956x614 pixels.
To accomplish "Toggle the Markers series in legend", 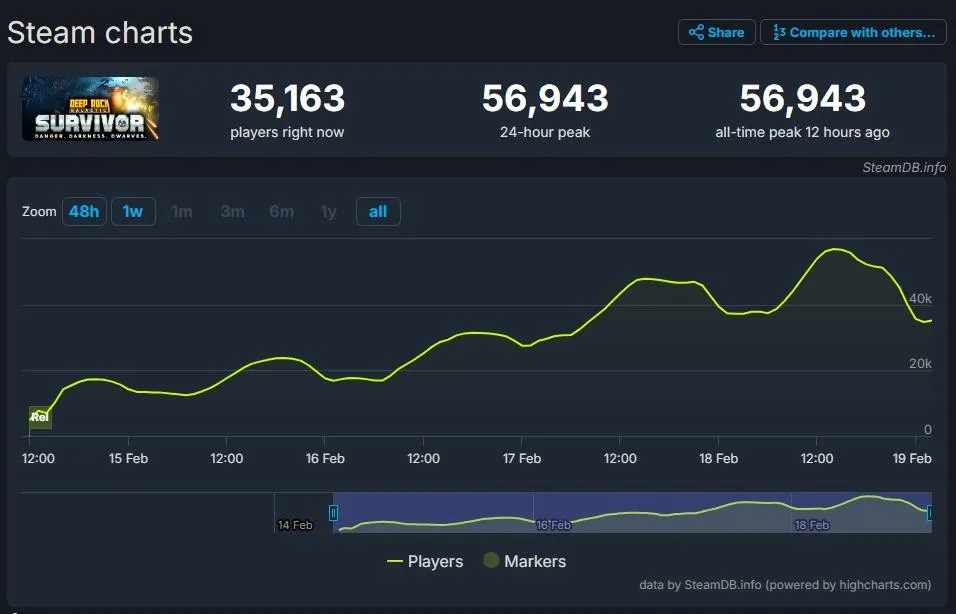I will point(524,561).
